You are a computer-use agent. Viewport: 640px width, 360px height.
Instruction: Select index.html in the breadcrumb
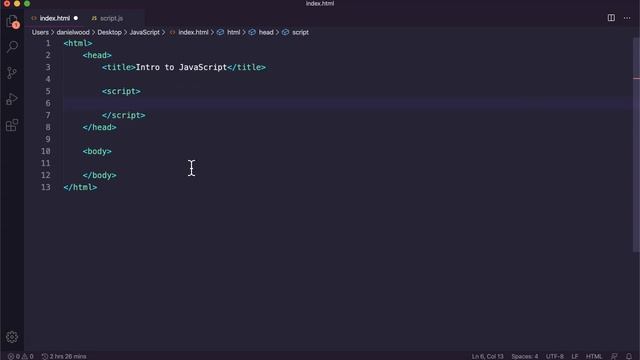193,32
